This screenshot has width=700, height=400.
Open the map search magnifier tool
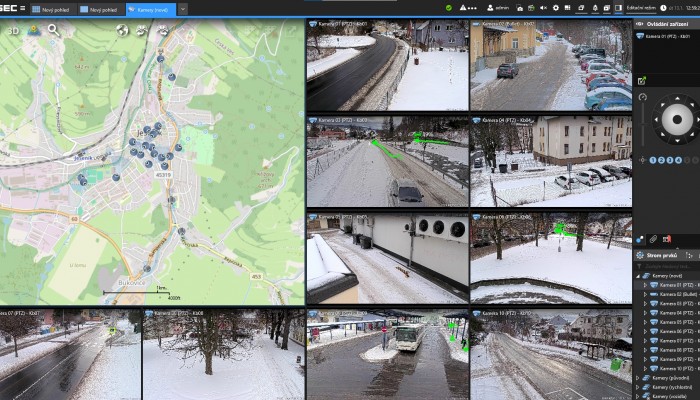(53, 30)
